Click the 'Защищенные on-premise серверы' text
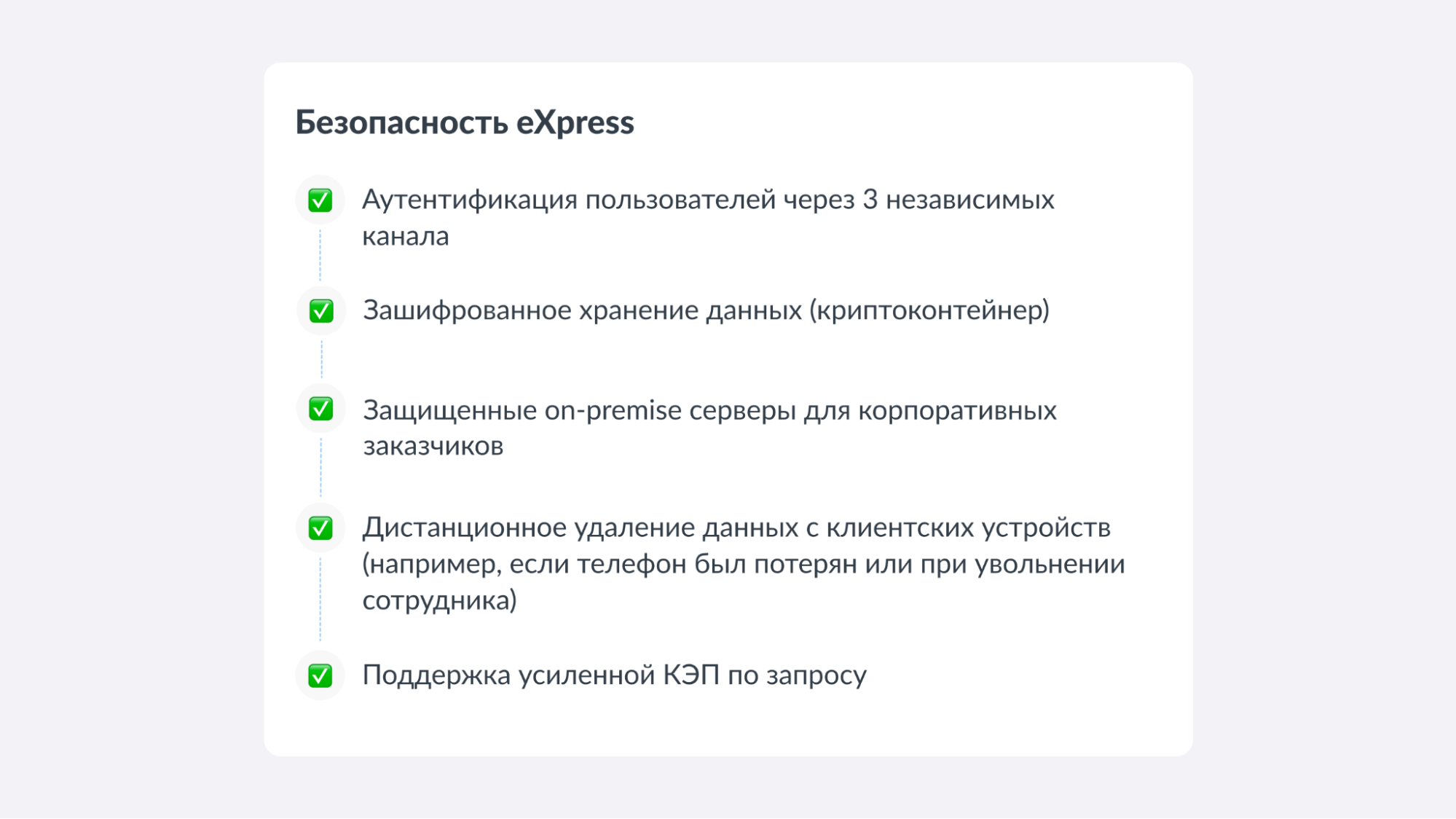 click(709, 410)
